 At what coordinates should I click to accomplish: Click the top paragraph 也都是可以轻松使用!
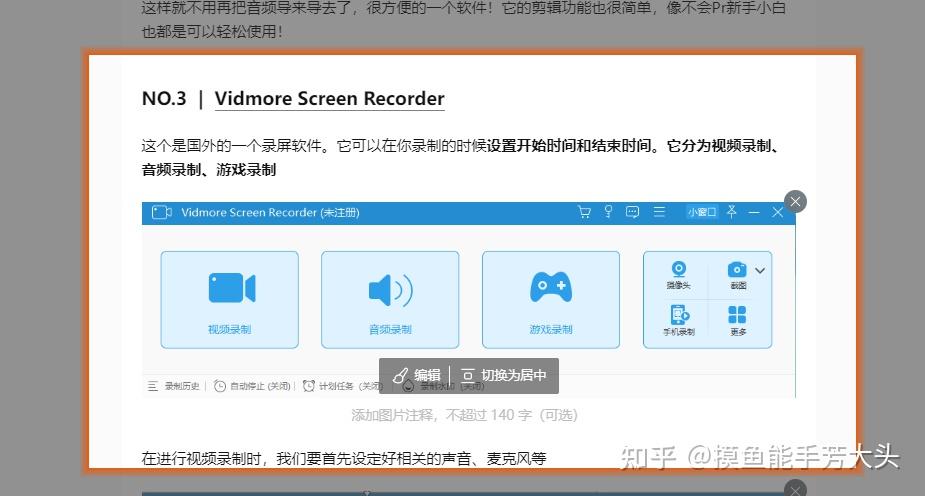click(x=212, y=31)
